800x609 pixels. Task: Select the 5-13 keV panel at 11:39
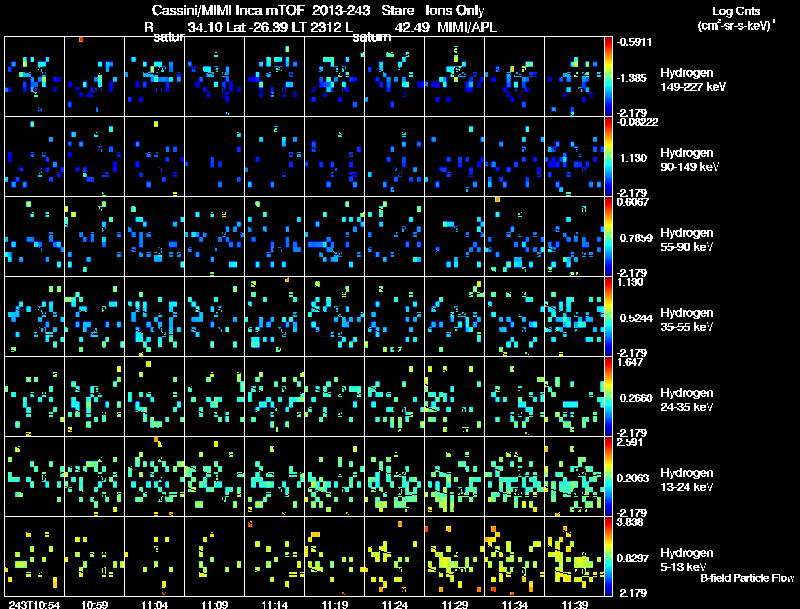574,556
